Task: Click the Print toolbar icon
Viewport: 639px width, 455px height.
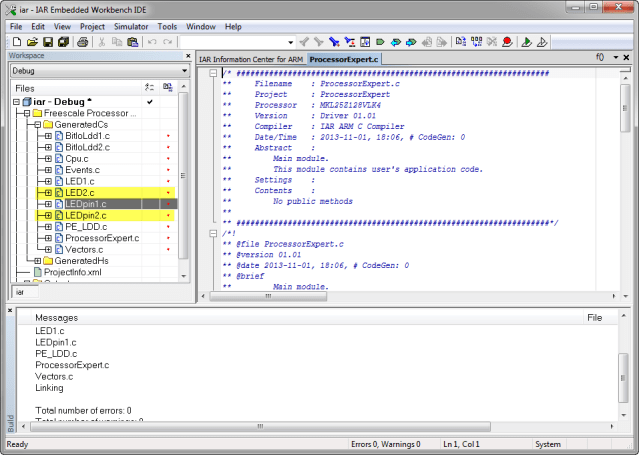Action: (x=83, y=42)
